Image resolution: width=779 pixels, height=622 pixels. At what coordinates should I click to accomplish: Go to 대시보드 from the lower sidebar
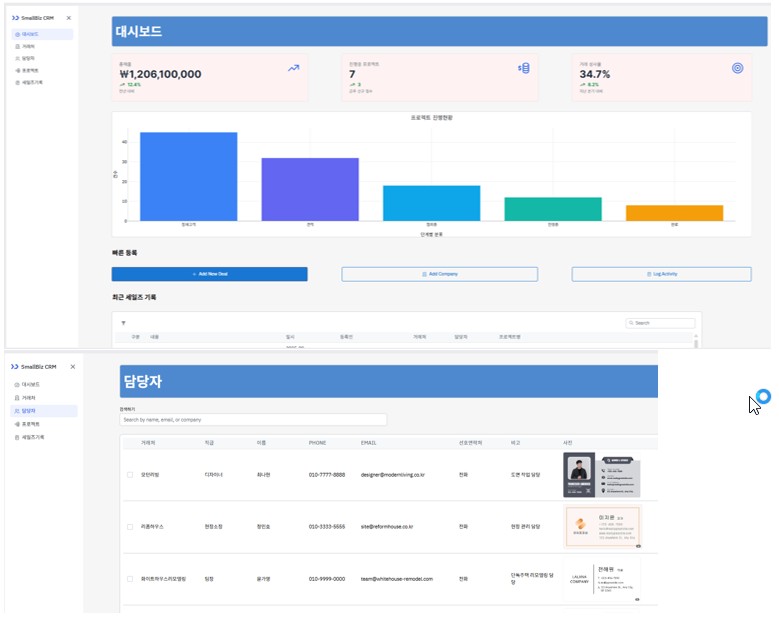point(30,384)
